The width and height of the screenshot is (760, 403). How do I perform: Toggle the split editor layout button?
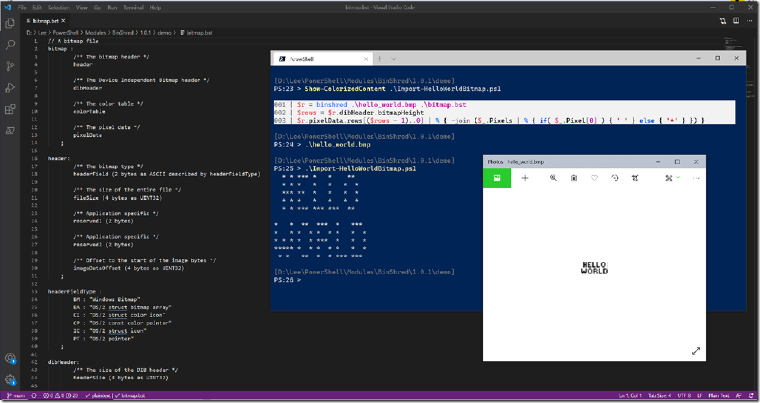pyautogui.click(x=736, y=21)
